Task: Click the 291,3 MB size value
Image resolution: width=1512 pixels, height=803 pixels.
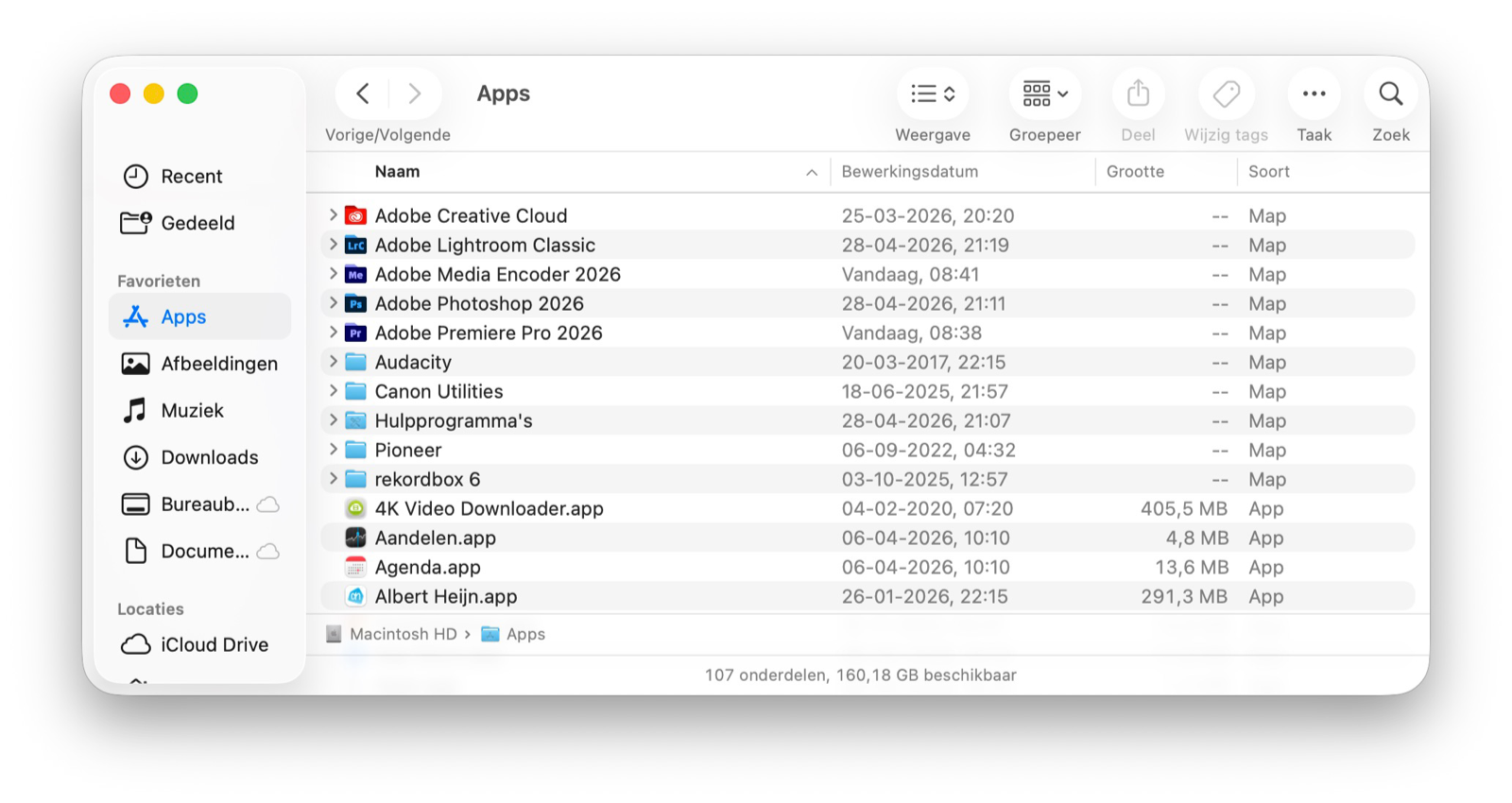Action: (1183, 596)
